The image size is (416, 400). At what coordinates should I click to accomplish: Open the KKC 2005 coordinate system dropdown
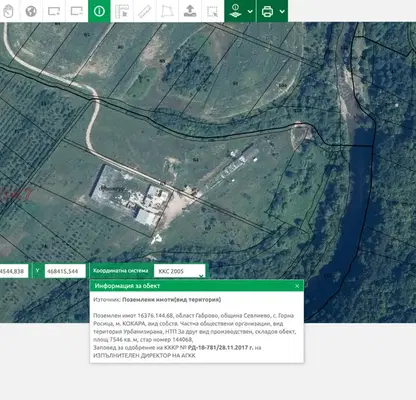pyautogui.click(x=180, y=271)
